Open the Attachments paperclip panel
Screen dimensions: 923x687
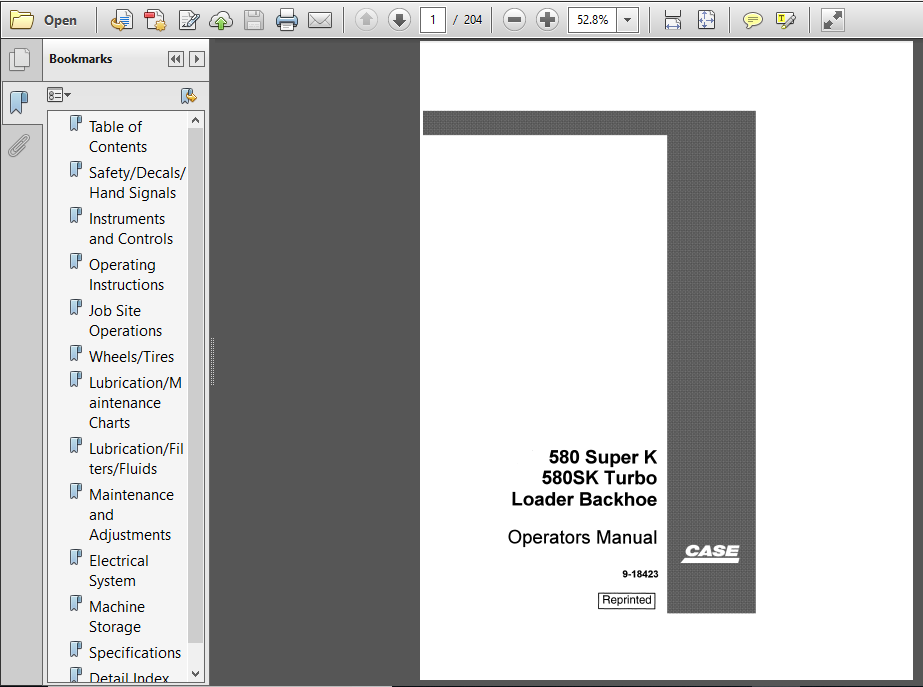coord(19,145)
